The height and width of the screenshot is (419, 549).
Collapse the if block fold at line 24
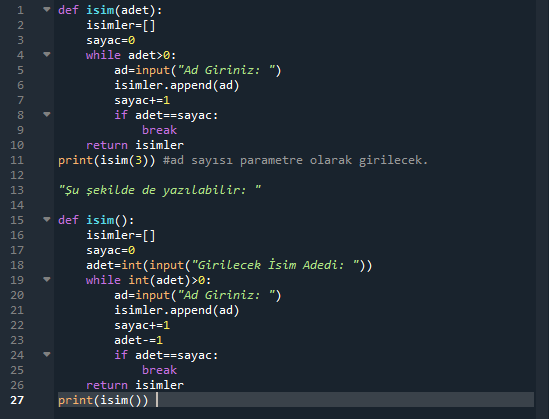[47, 355]
